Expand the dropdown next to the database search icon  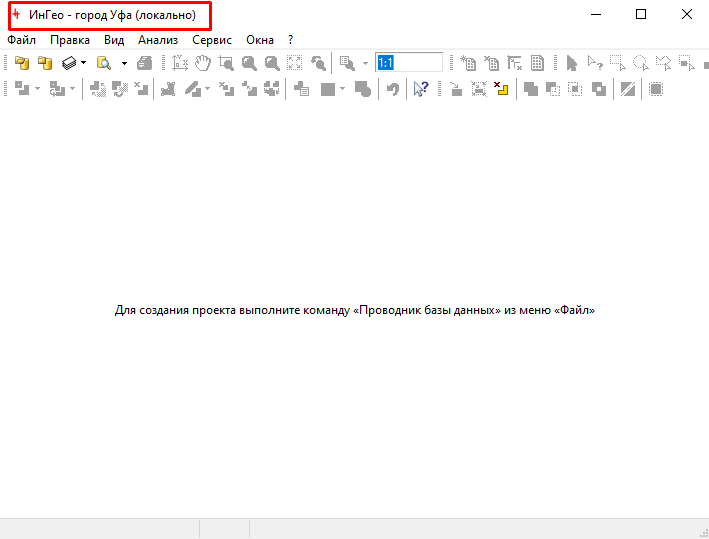124,63
